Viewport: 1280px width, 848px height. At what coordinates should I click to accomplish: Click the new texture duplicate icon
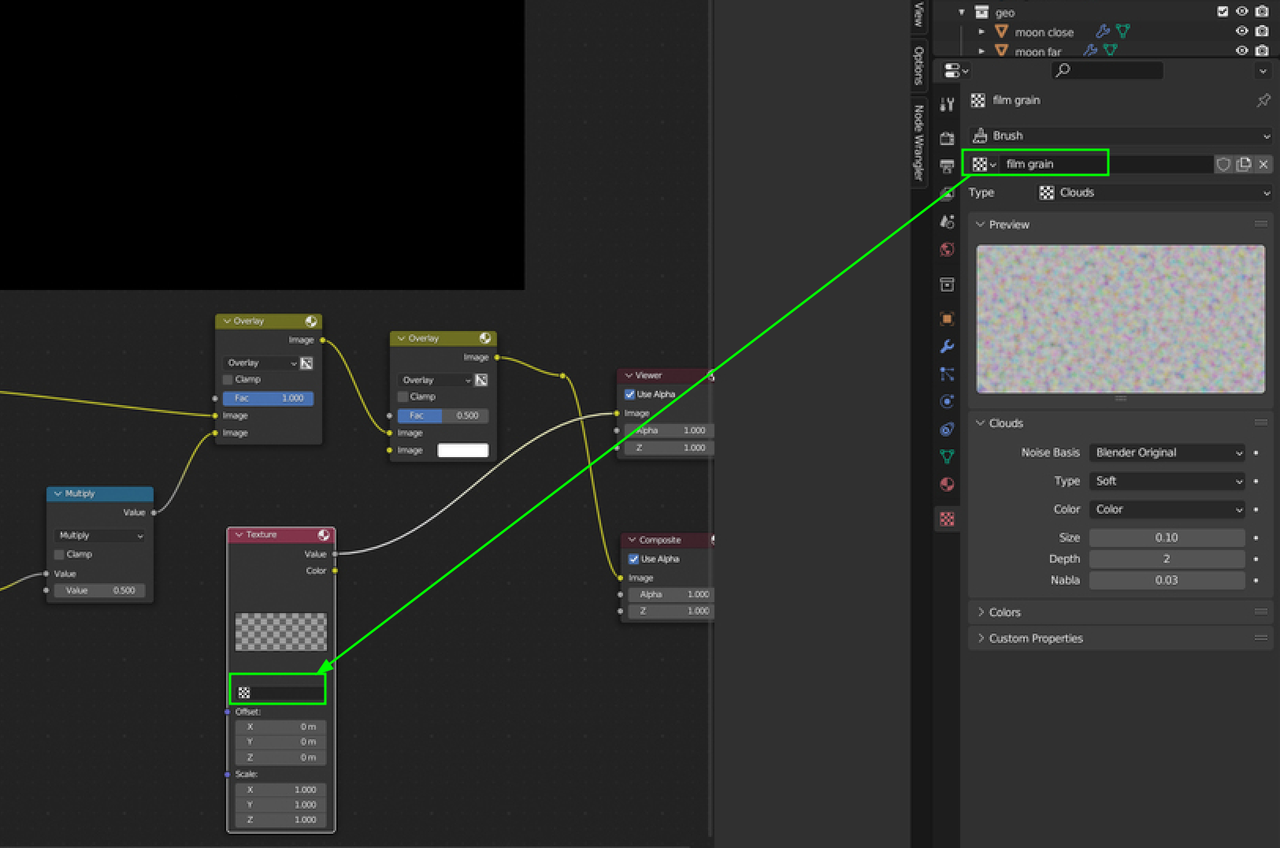tap(1243, 164)
